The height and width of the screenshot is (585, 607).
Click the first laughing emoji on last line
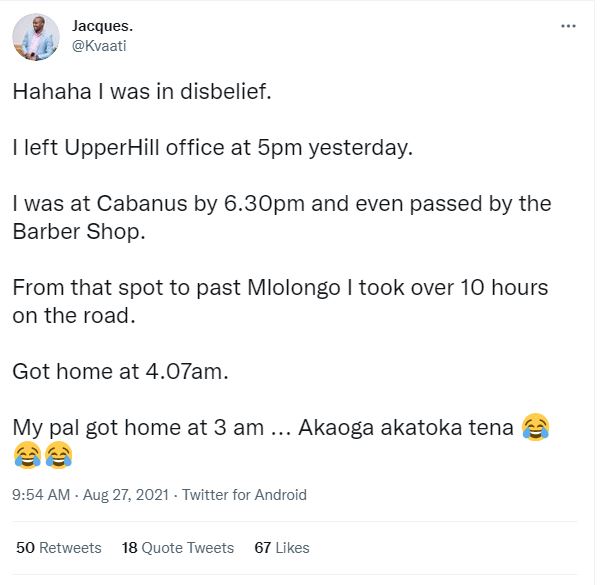coord(27,455)
